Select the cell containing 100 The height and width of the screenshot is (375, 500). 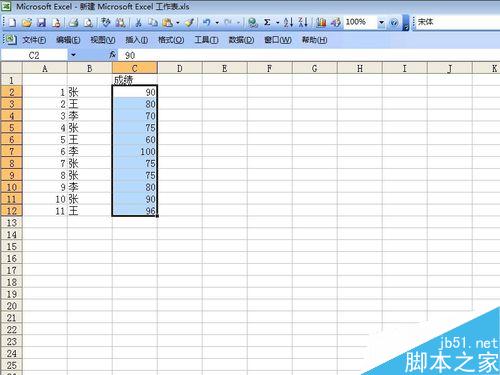(x=135, y=151)
